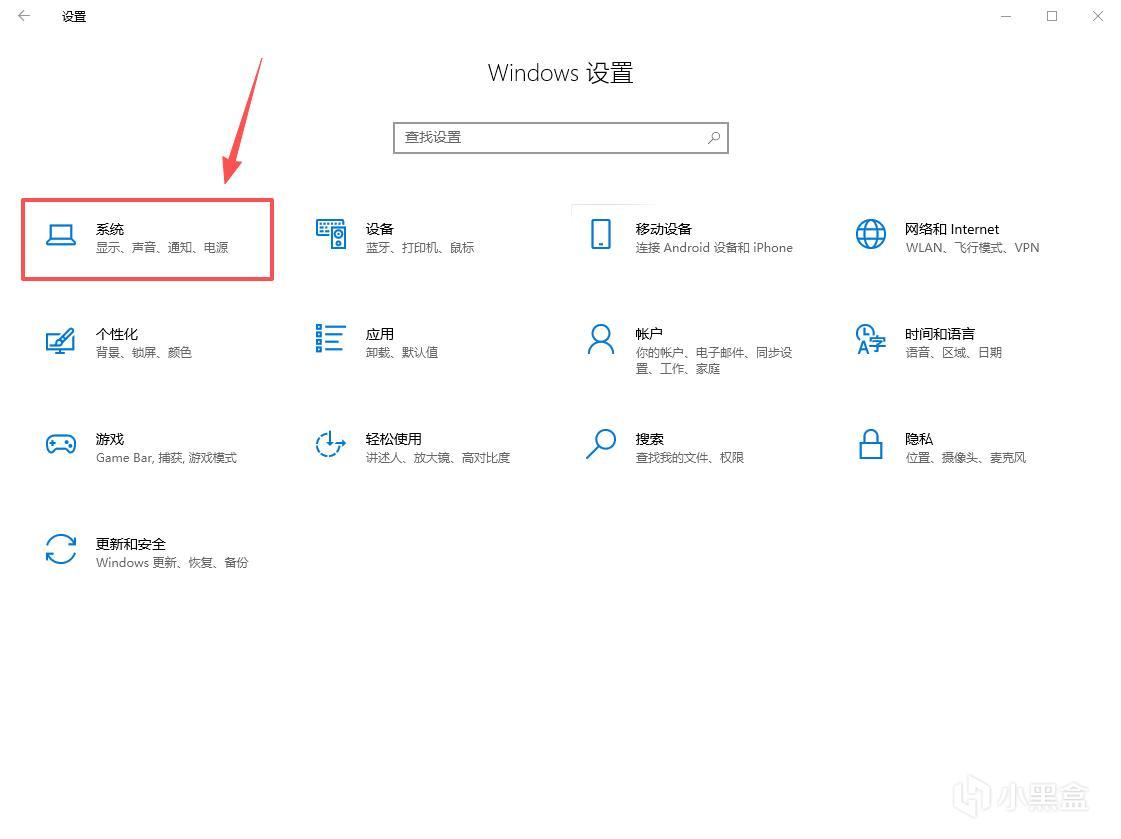Click text 讲述人、放大镜、高对比度

click(x=438, y=457)
